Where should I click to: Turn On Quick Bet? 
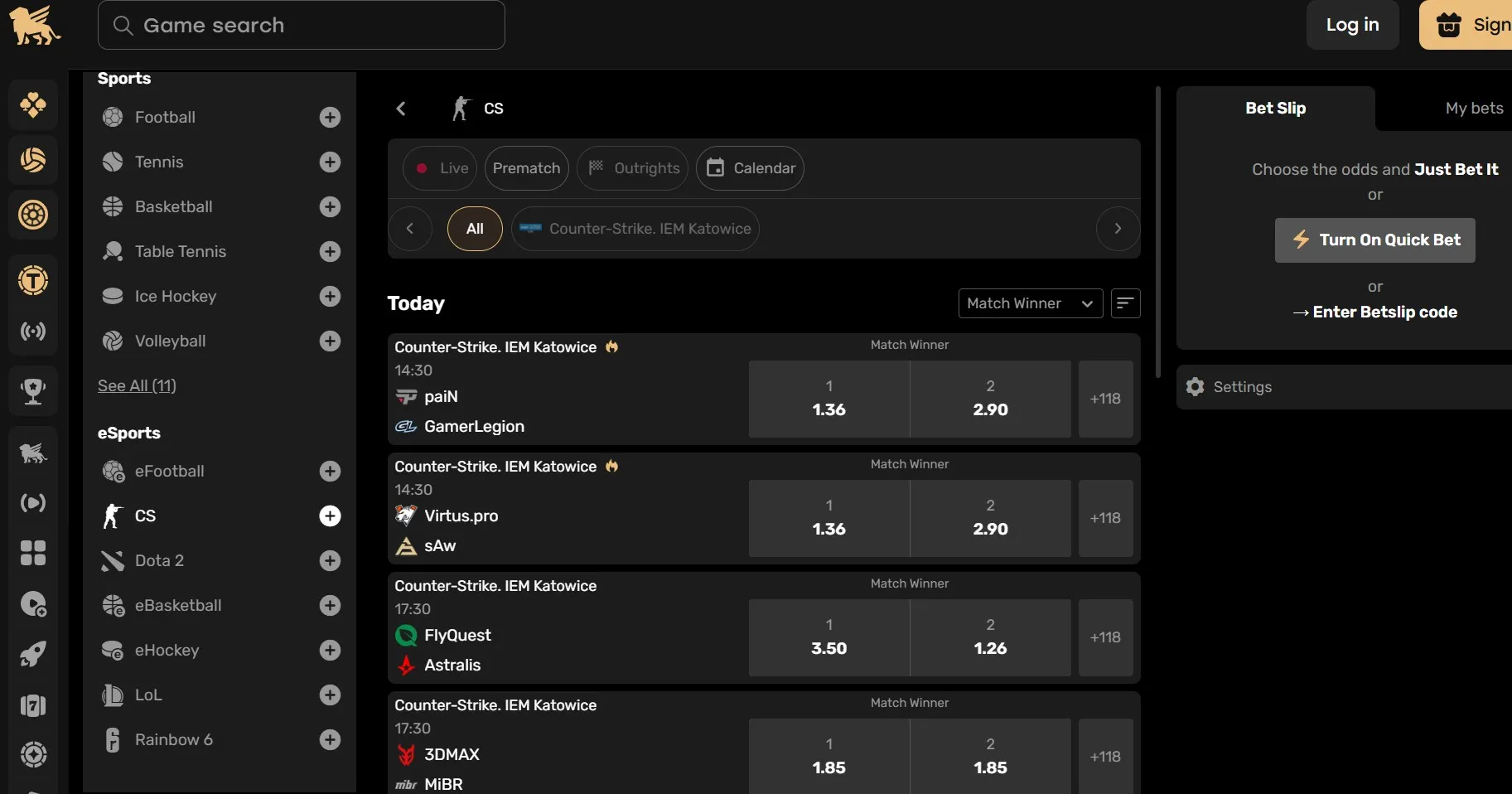(x=1374, y=240)
